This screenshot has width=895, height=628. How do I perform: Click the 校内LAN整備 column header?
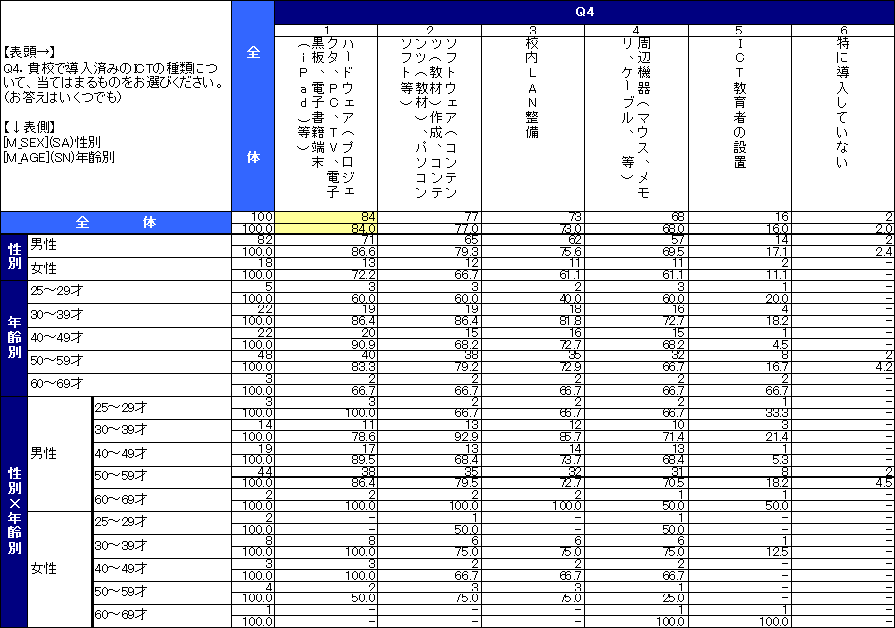tap(533, 115)
